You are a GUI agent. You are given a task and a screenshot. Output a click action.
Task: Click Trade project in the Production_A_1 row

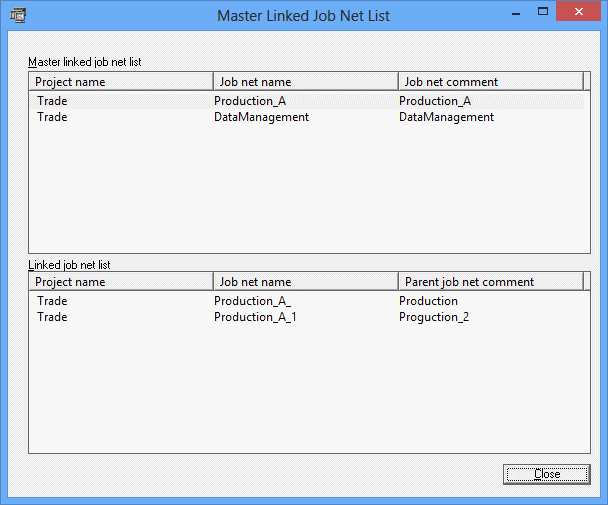[52, 317]
